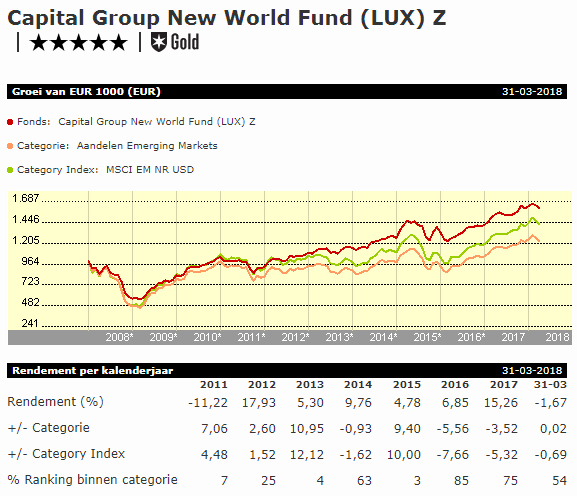Image resolution: width=577 pixels, height=496 pixels.
Task: Click the Categorie difference value 0,02
Action: click(553, 429)
